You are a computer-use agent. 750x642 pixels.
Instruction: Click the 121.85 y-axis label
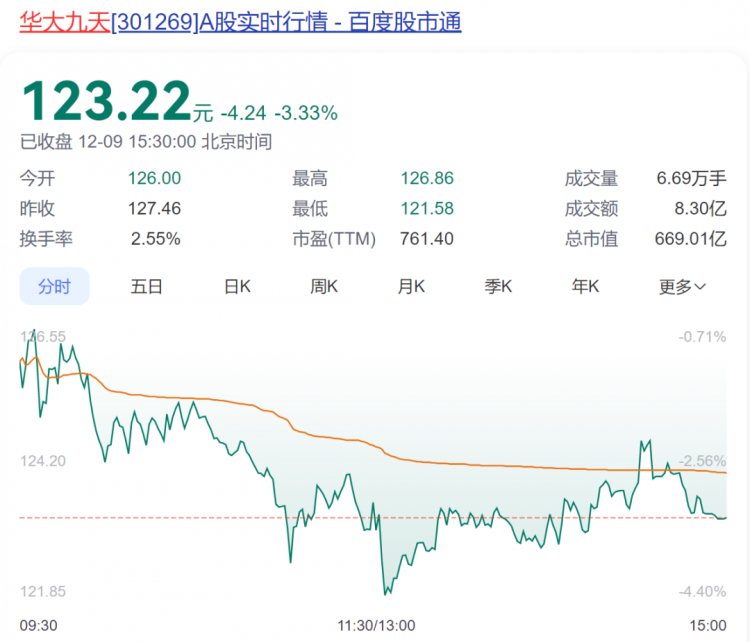[43, 592]
